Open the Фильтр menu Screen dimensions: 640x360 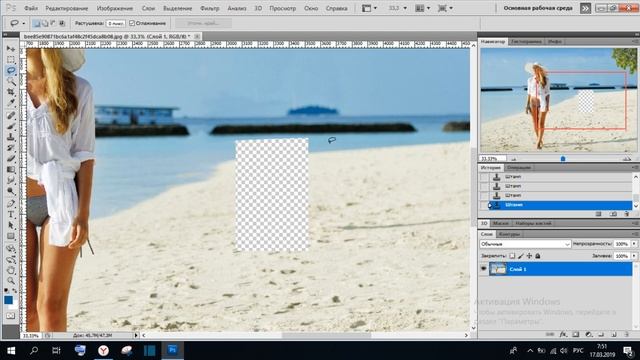[x=210, y=8]
